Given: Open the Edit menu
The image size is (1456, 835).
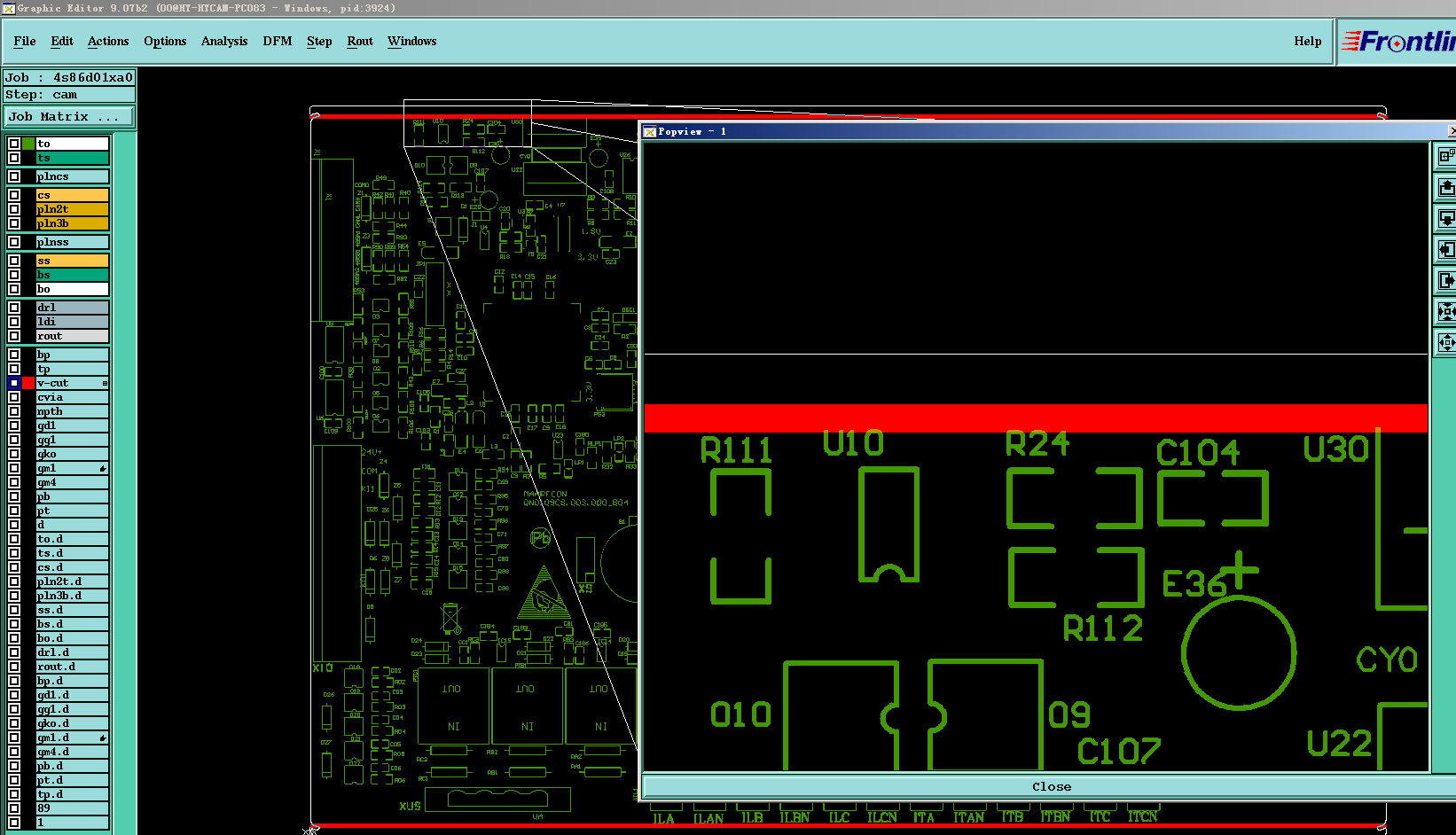Looking at the screenshot, I should tap(62, 41).
